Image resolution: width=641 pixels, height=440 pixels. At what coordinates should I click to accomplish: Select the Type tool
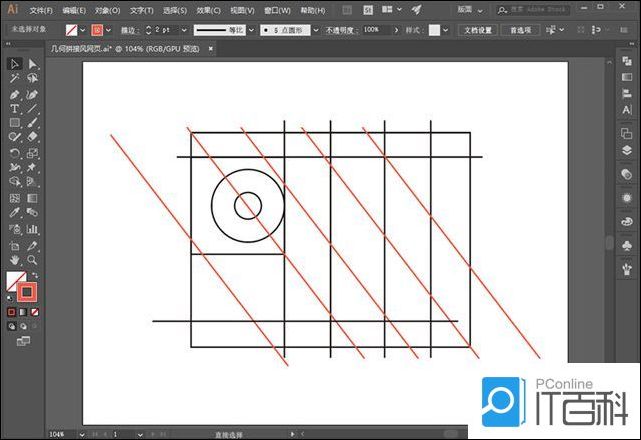click(15, 109)
